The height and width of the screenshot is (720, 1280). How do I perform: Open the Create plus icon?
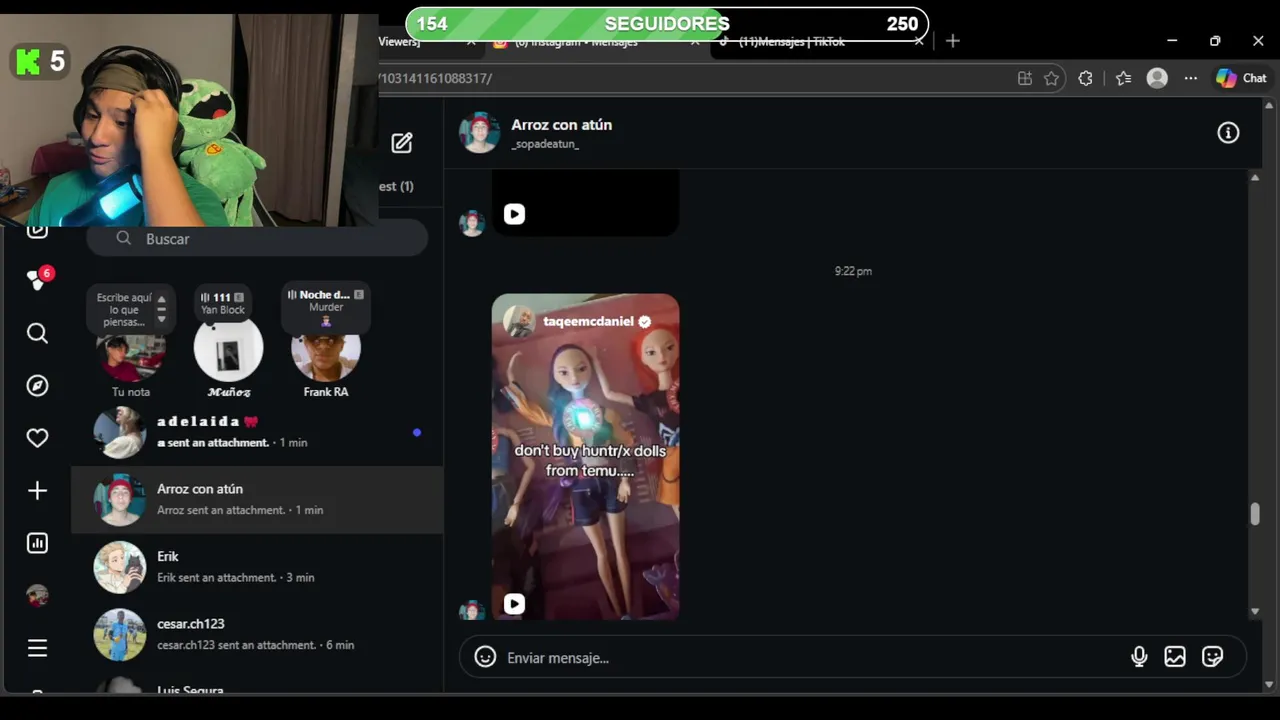click(37, 490)
